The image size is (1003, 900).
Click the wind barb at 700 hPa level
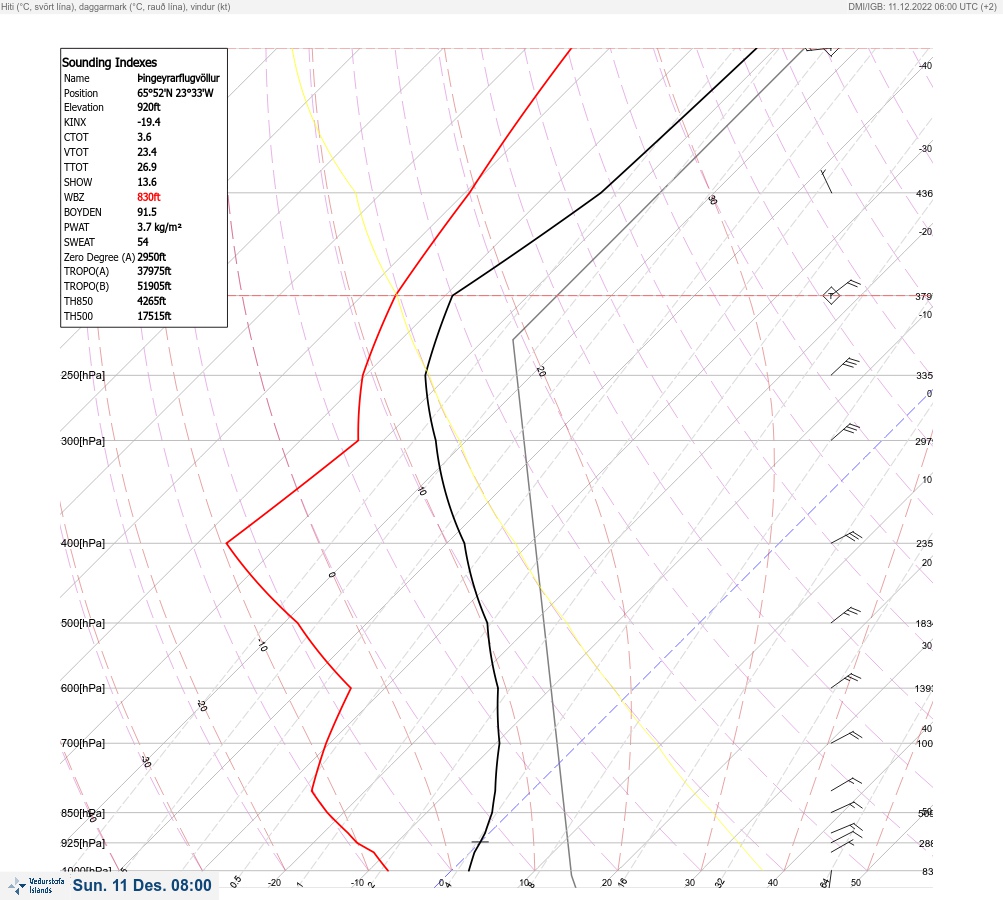846,738
